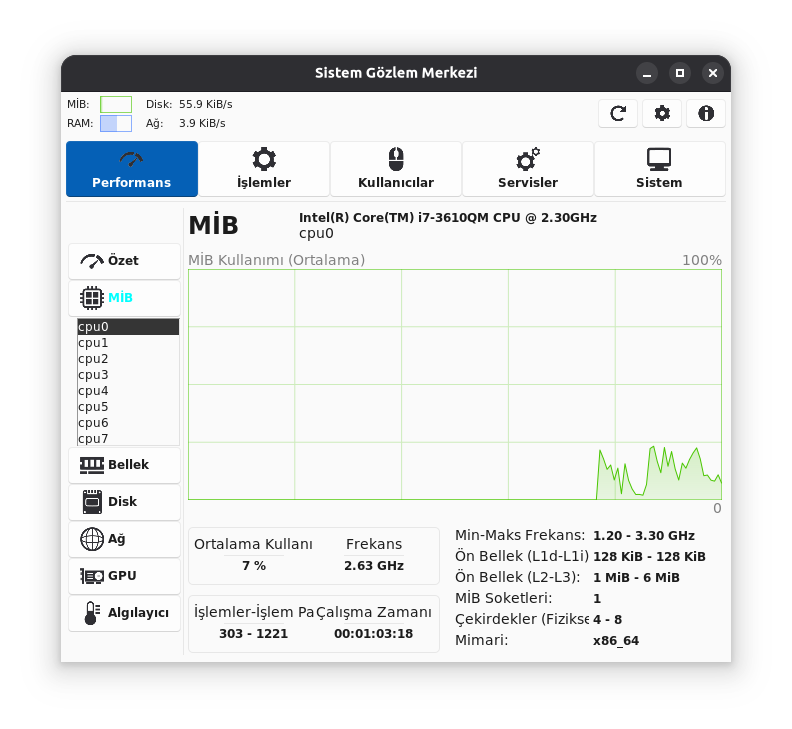
Task: Go to the Servisler tab
Action: [528, 169]
